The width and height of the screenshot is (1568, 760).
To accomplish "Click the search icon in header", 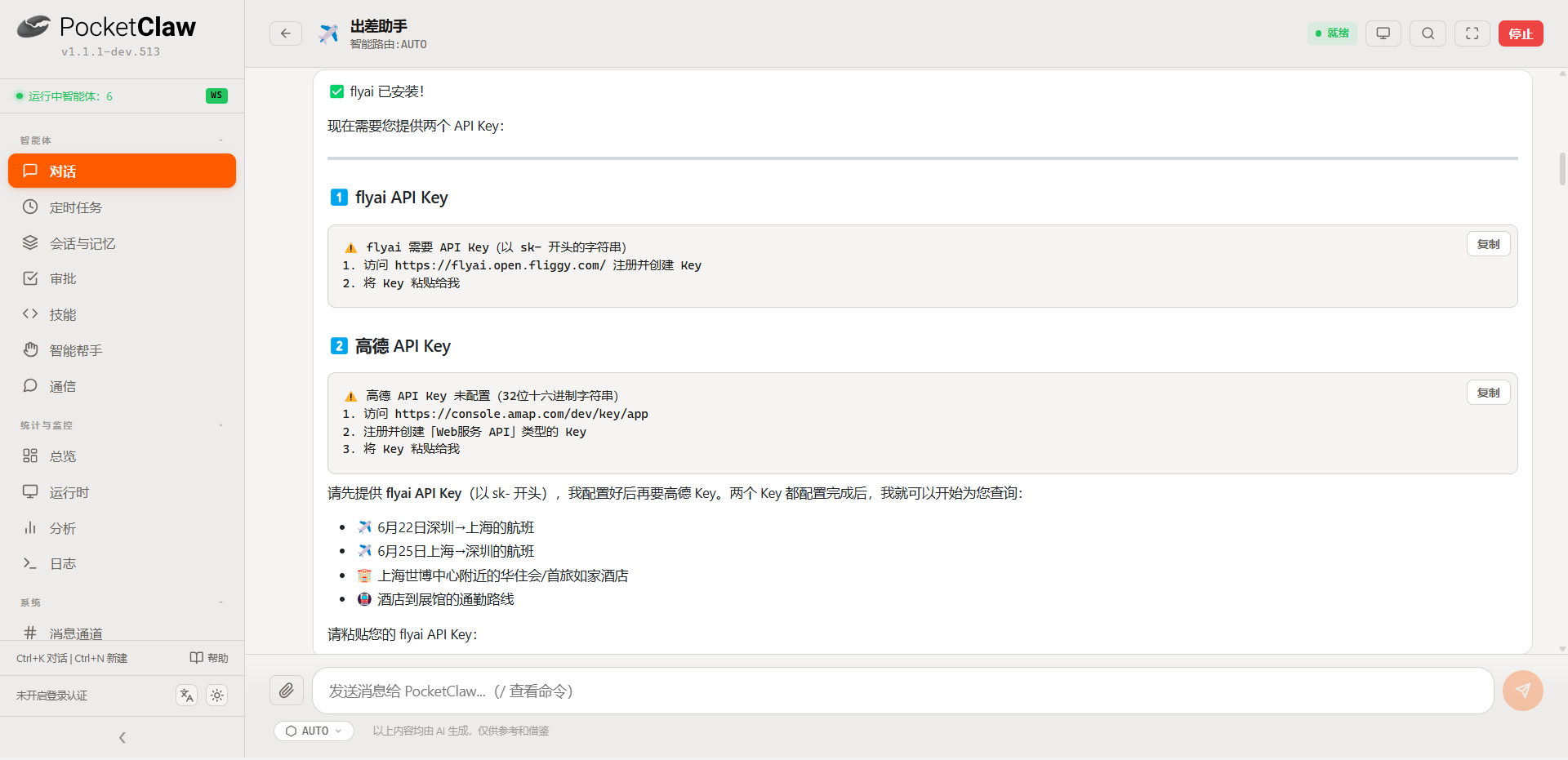I will click(x=1428, y=33).
